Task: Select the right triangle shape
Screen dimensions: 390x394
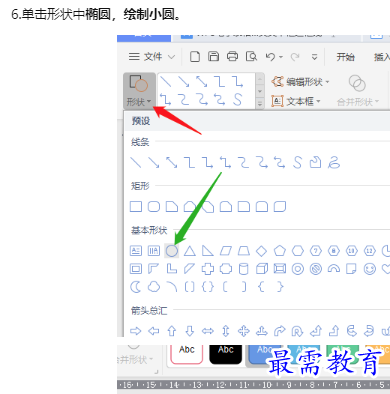Action: (208, 251)
